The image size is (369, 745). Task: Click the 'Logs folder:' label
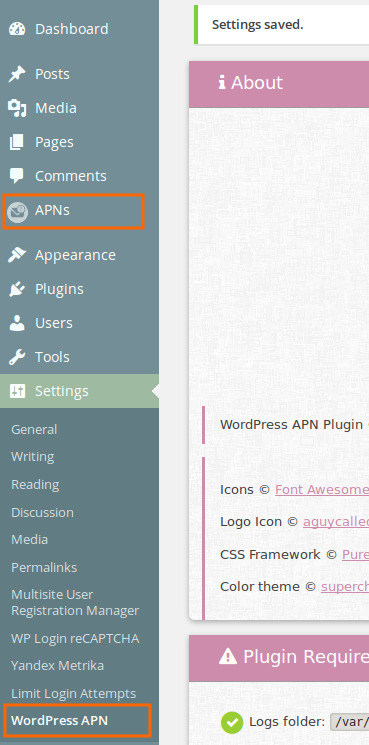tap(287, 723)
